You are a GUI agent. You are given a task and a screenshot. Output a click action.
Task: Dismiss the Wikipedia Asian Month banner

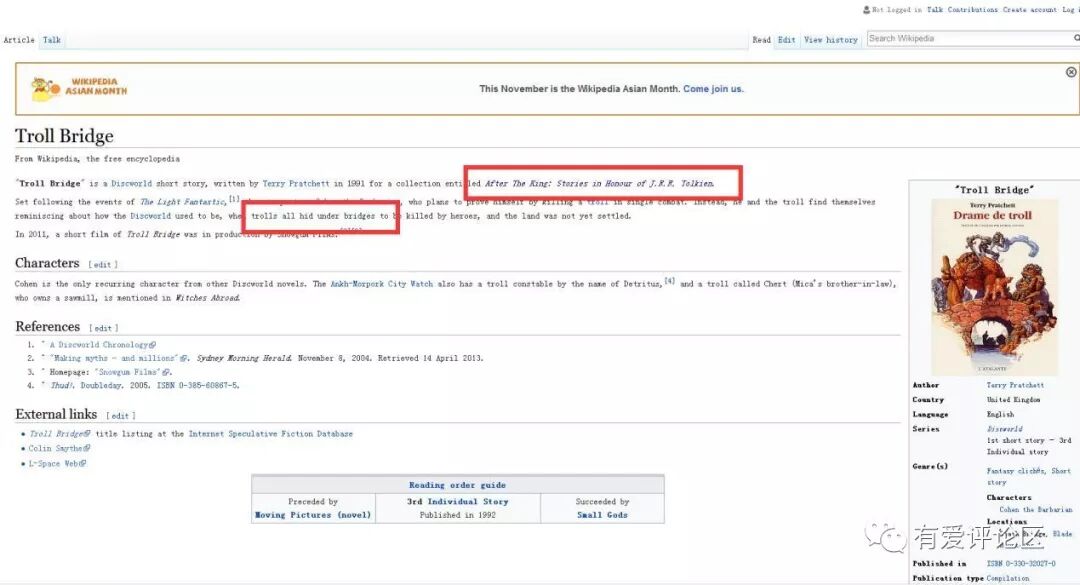tap(1071, 72)
